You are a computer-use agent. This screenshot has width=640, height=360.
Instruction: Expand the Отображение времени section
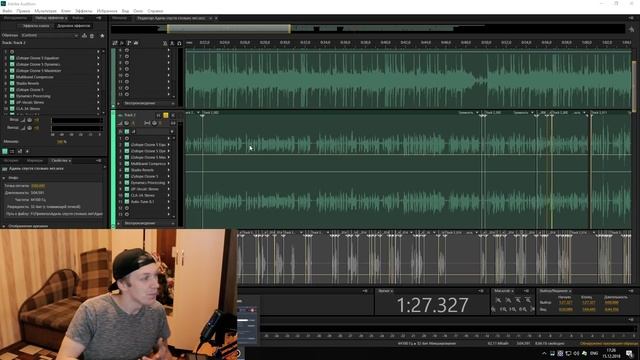point(4,226)
